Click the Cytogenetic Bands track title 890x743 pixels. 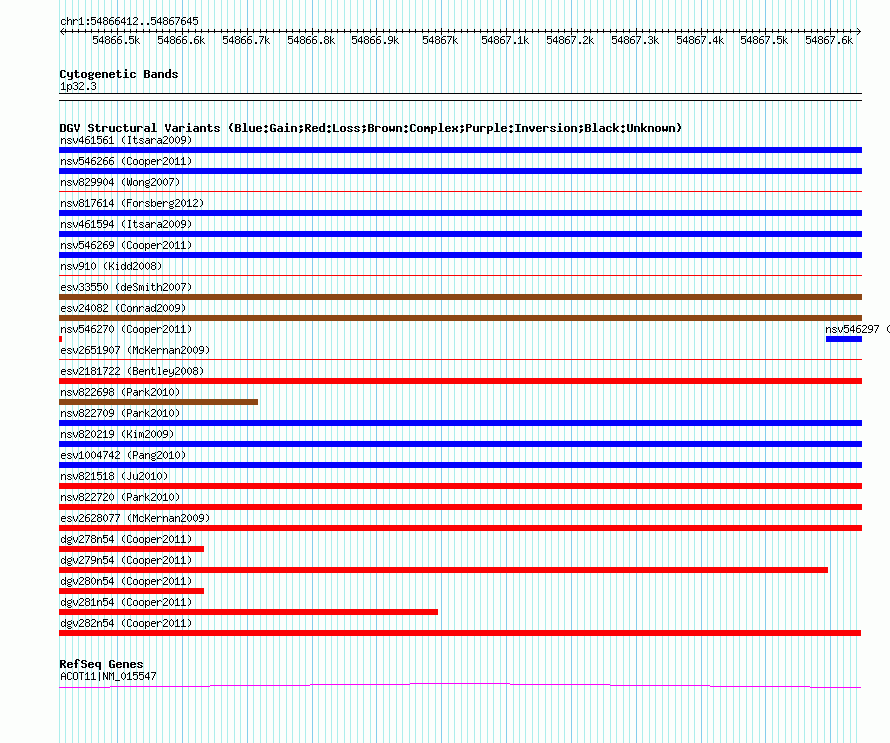coord(119,74)
